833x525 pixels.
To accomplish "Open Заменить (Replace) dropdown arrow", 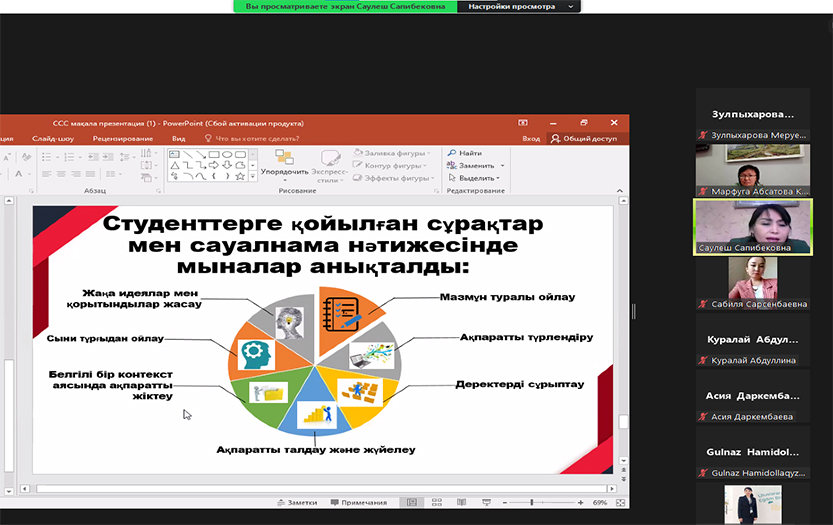I will 502,165.
